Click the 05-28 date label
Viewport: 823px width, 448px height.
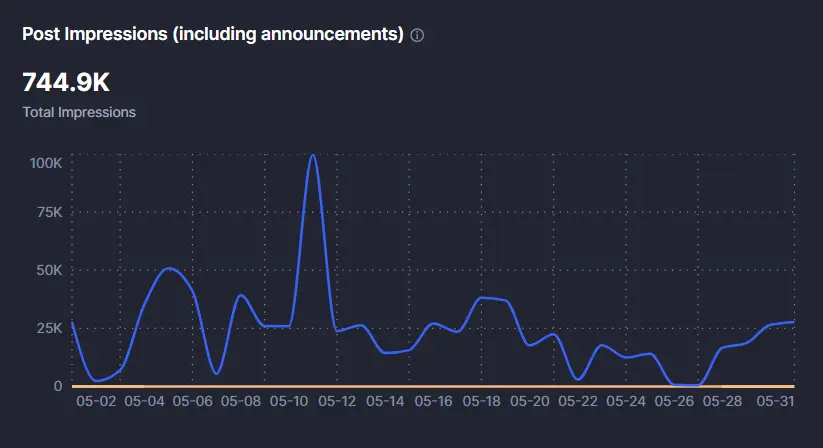click(x=722, y=401)
